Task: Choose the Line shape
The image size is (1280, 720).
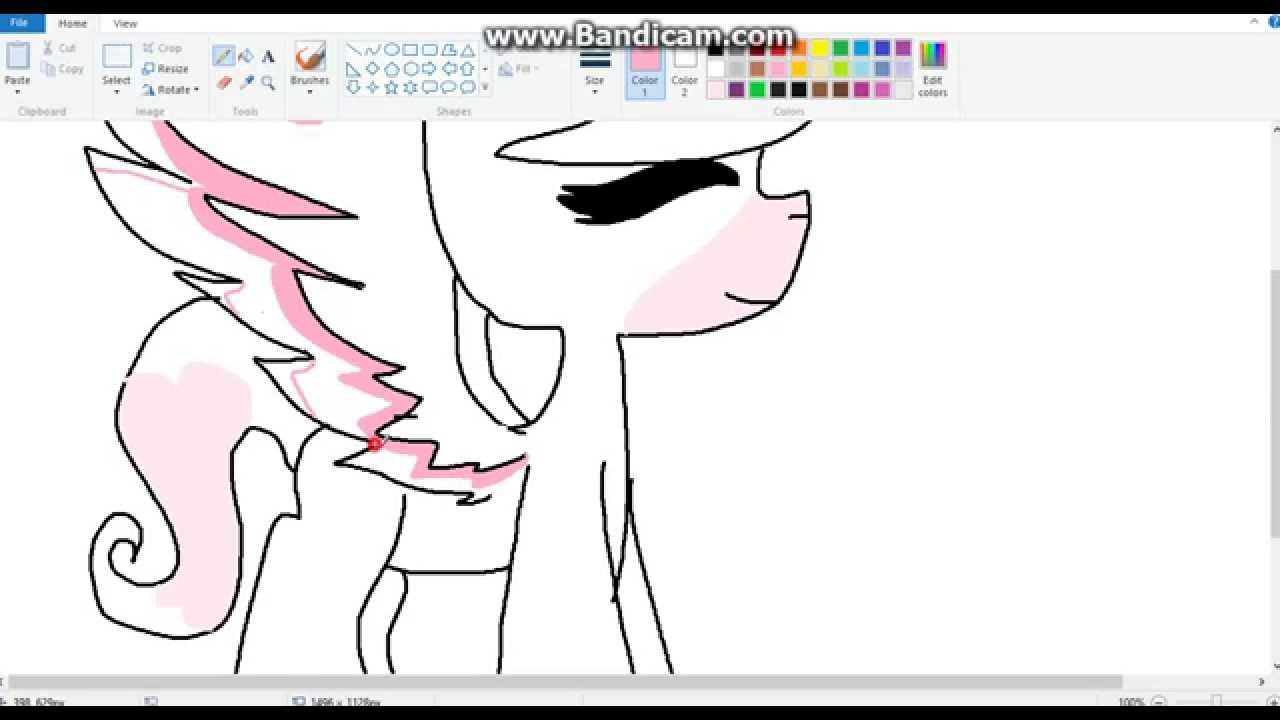Action: tap(354, 50)
